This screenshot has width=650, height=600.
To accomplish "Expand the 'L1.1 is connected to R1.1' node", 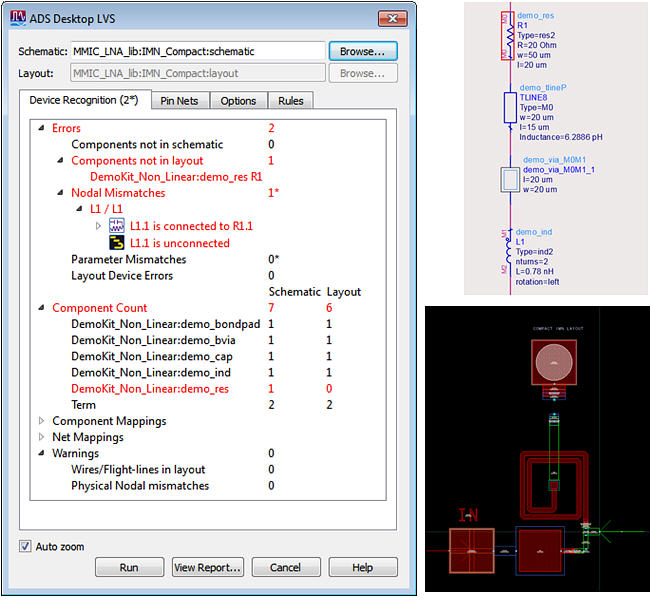I will (98, 226).
